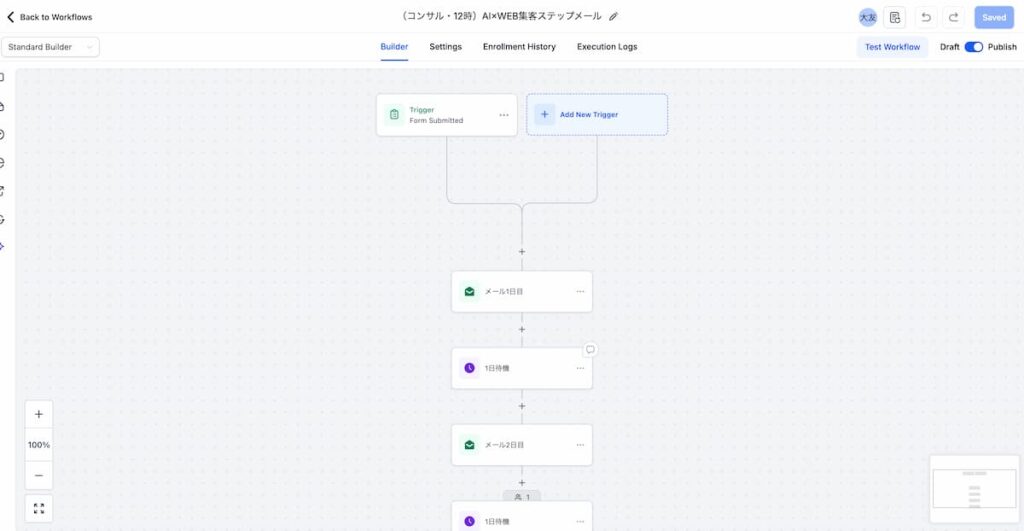Click Add New Trigger card
The image size is (1024, 531).
click(597, 115)
